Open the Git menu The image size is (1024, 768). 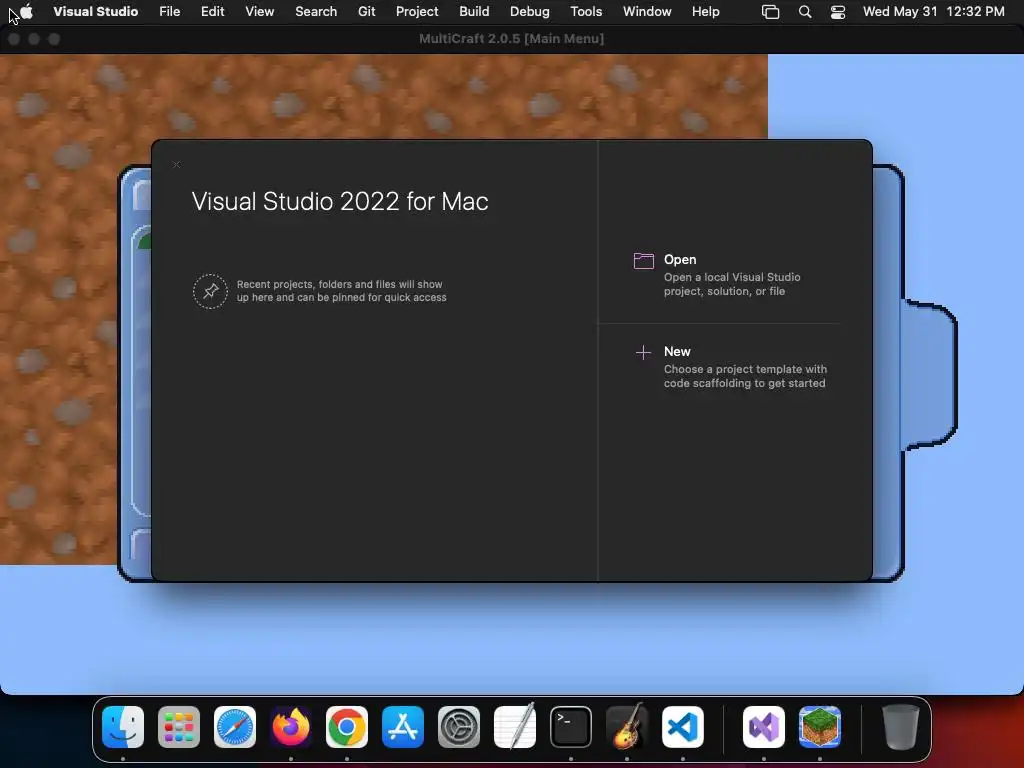coord(366,11)
